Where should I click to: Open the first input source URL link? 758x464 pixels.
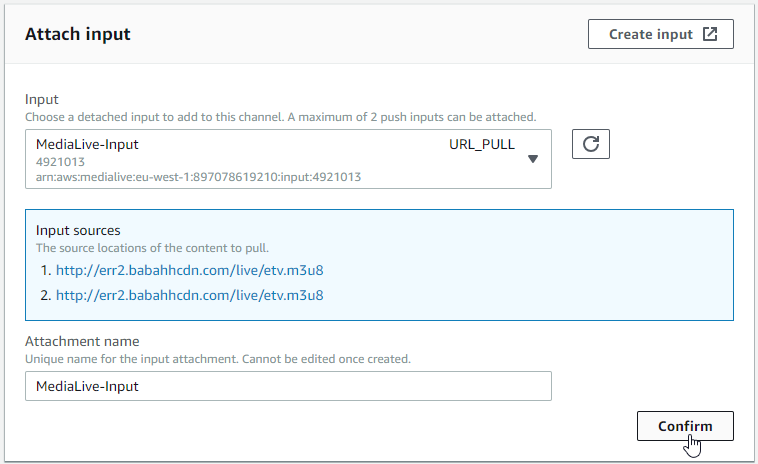[189, 270]
